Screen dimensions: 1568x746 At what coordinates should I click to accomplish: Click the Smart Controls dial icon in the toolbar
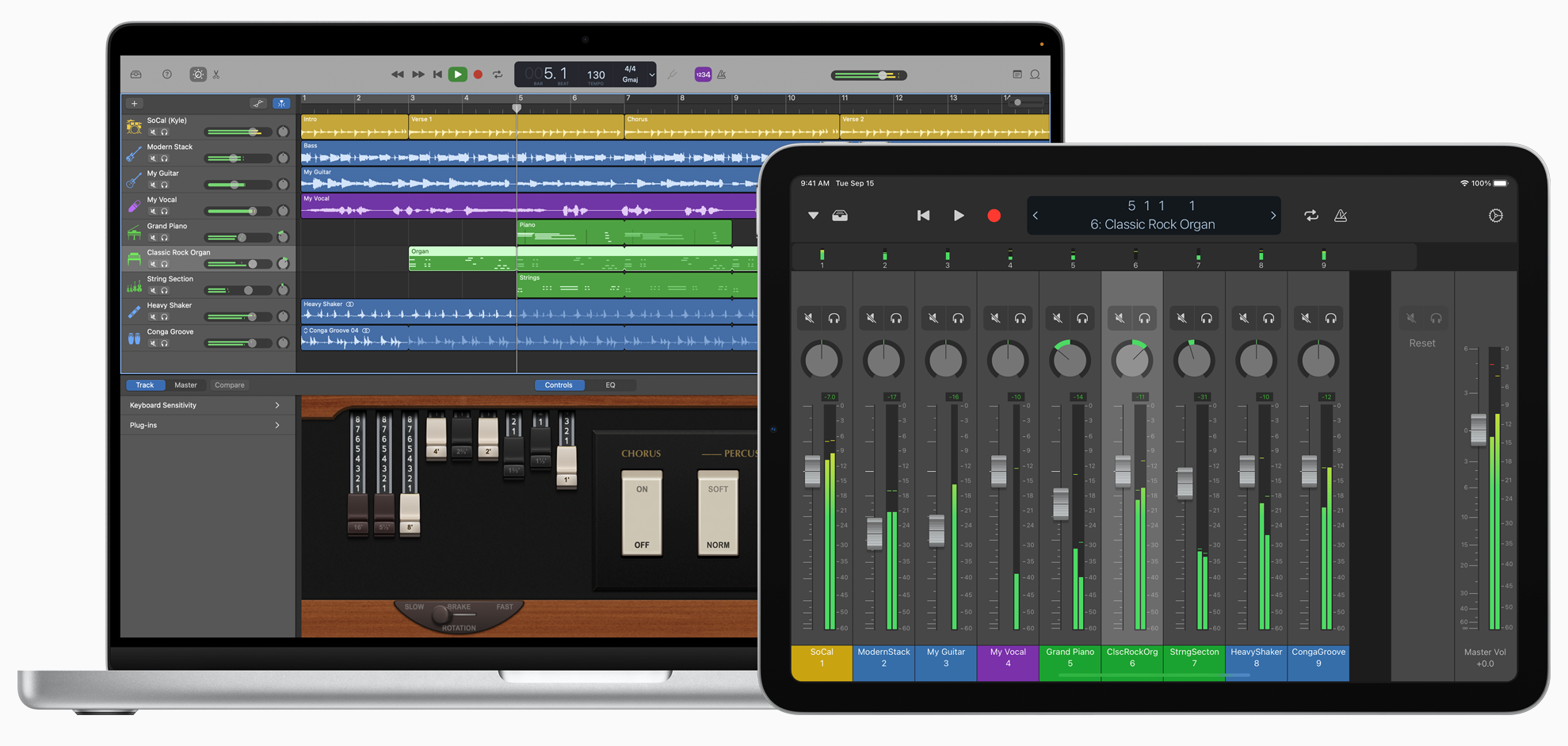pyautogui.click(x=197, y=74)
